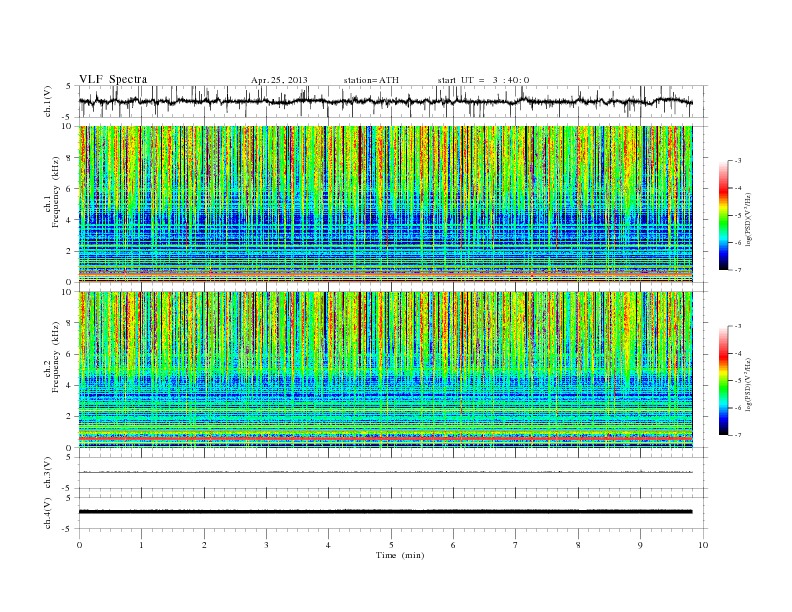
Task: Click the ch.2 spectrogram panel
Action: (385, 370)
